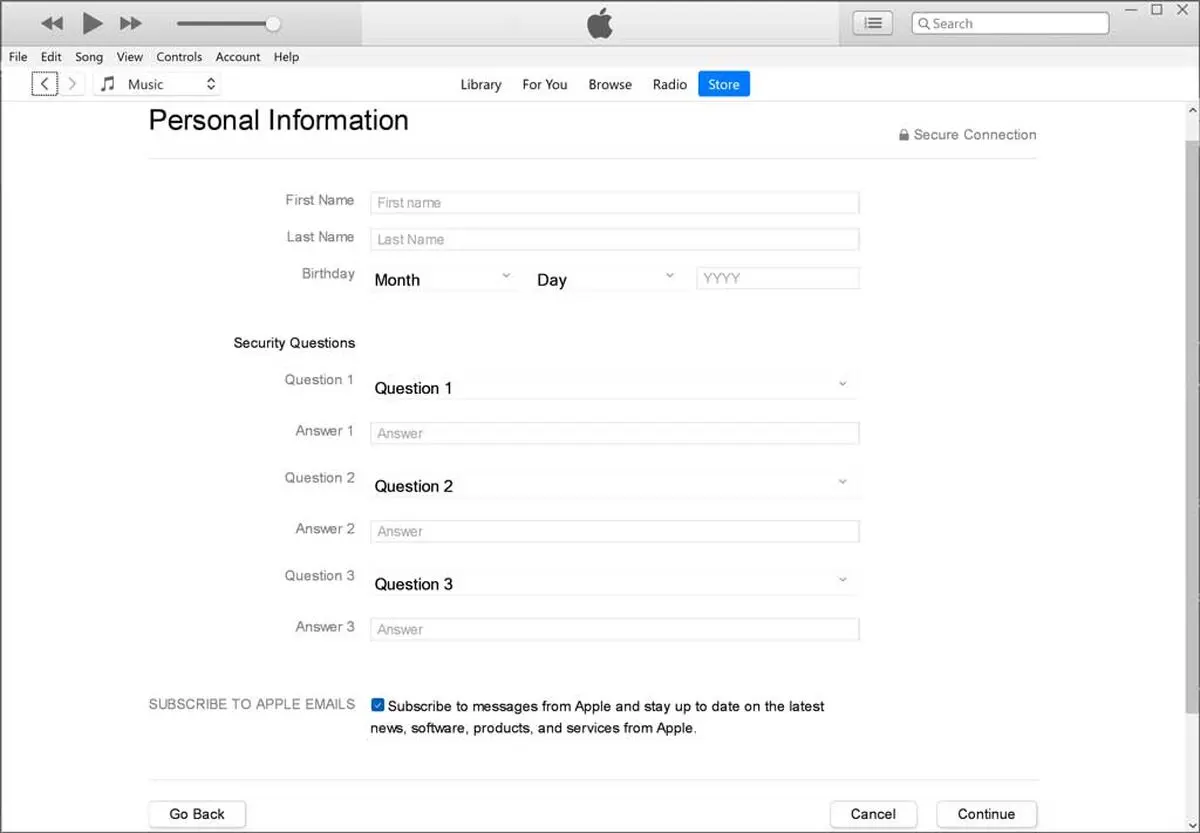
Task: Click the Security Questions label
Action: tap(294, 343)
